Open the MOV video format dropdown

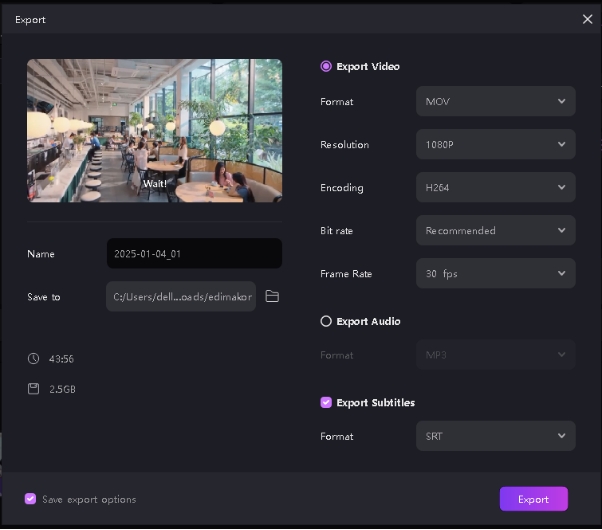[495, 102]
